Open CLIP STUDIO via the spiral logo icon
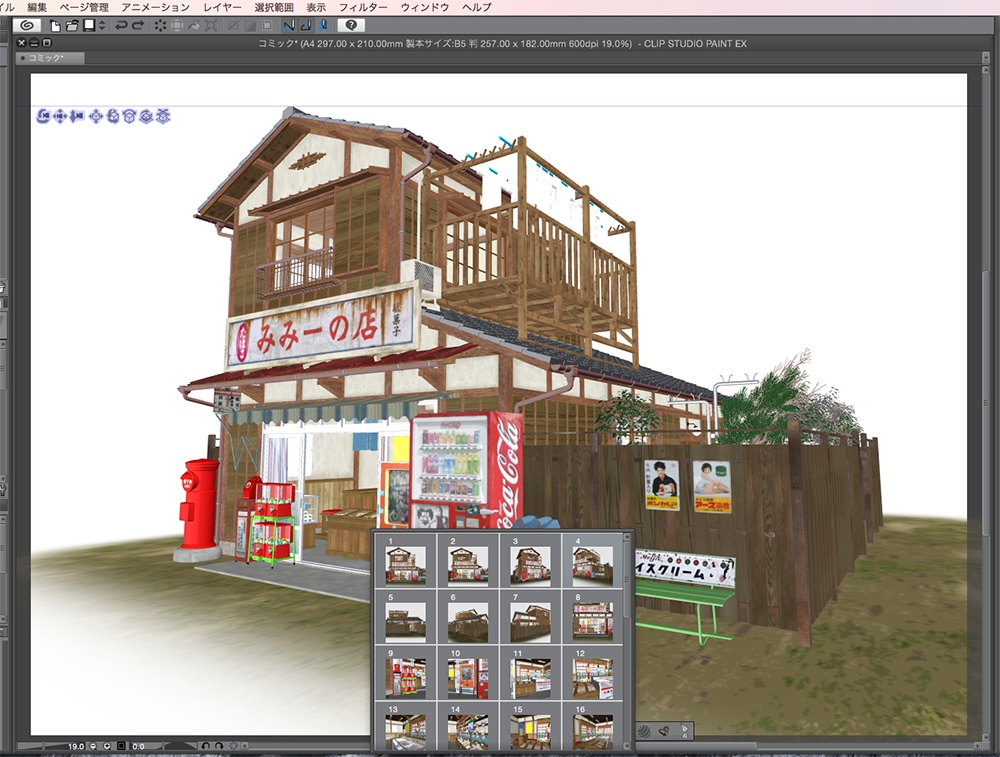The height and width of the screenshot is (757, 1000). 29,27
